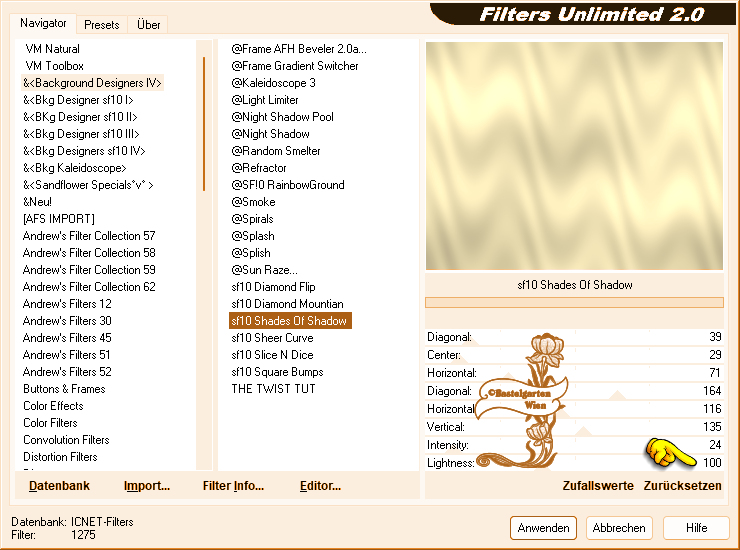Open the Editor... button
The height and width of the screenshot is (550, 740).
(320, 486)
